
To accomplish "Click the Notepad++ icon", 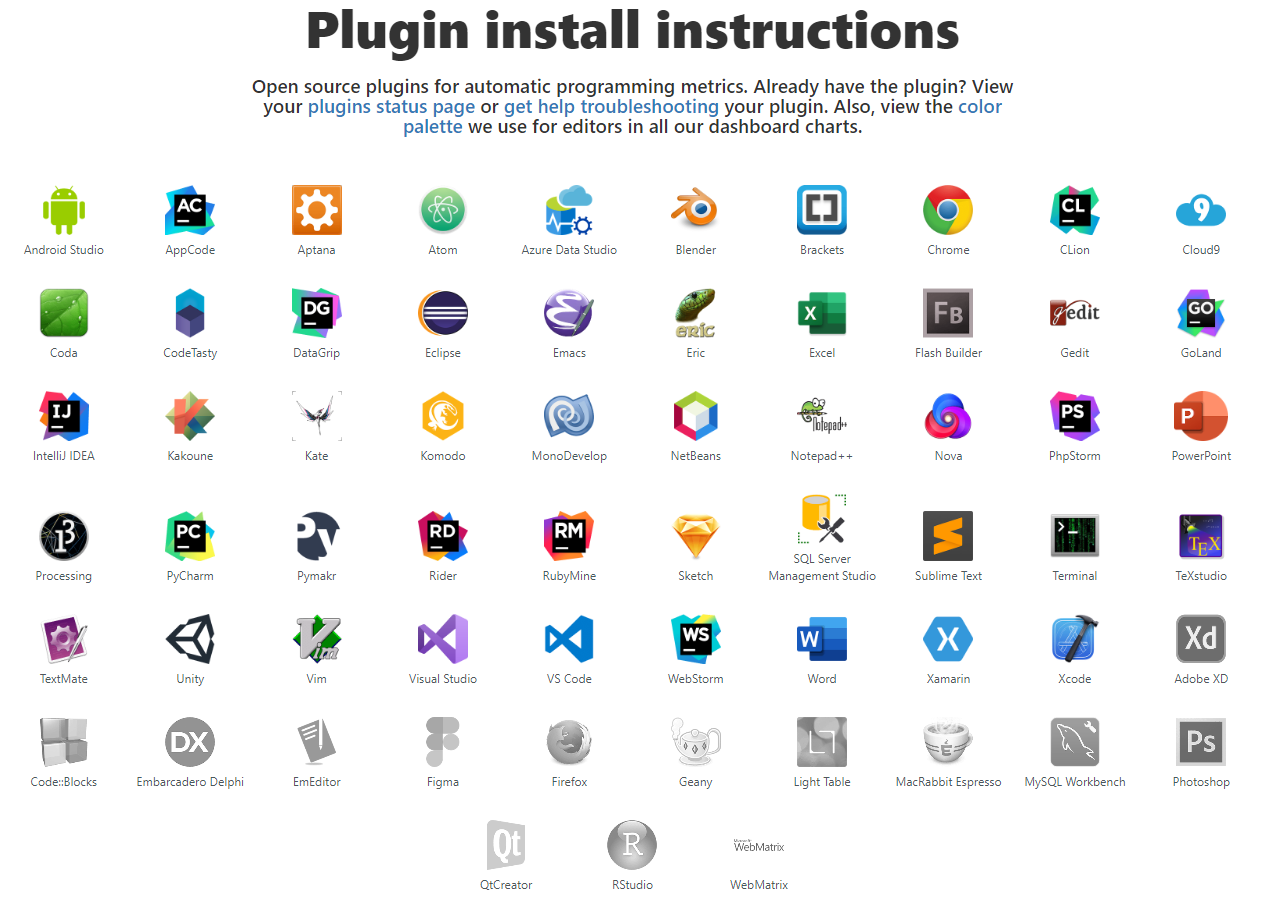I will pos(822,416).
